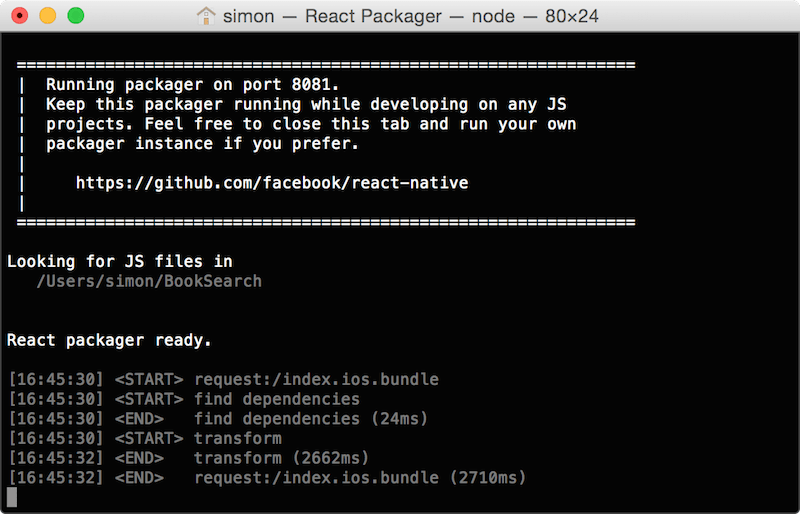Viewport: 800px width, 514px height.
Task: Click the top equals-sign separator of the banner
Action: pyautogui.click(x=326, y=65)
